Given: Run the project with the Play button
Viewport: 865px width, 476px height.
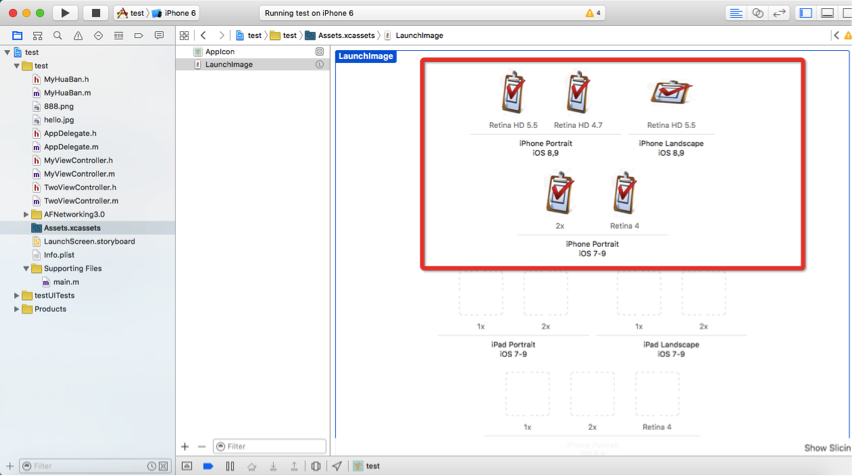Looking at the screenshot, I should (65, 13).
